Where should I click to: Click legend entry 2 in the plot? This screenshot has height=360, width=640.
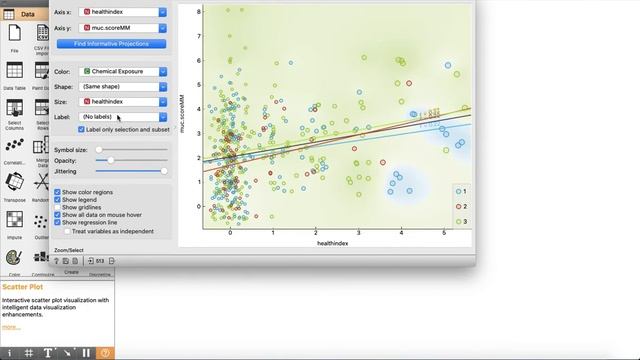[x=461, y=207]
